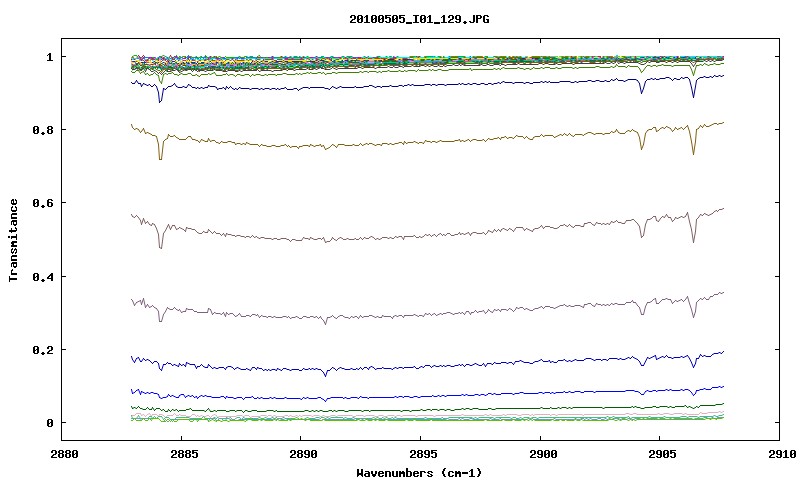Click the x-axis tick label 2890

(303, 454)
